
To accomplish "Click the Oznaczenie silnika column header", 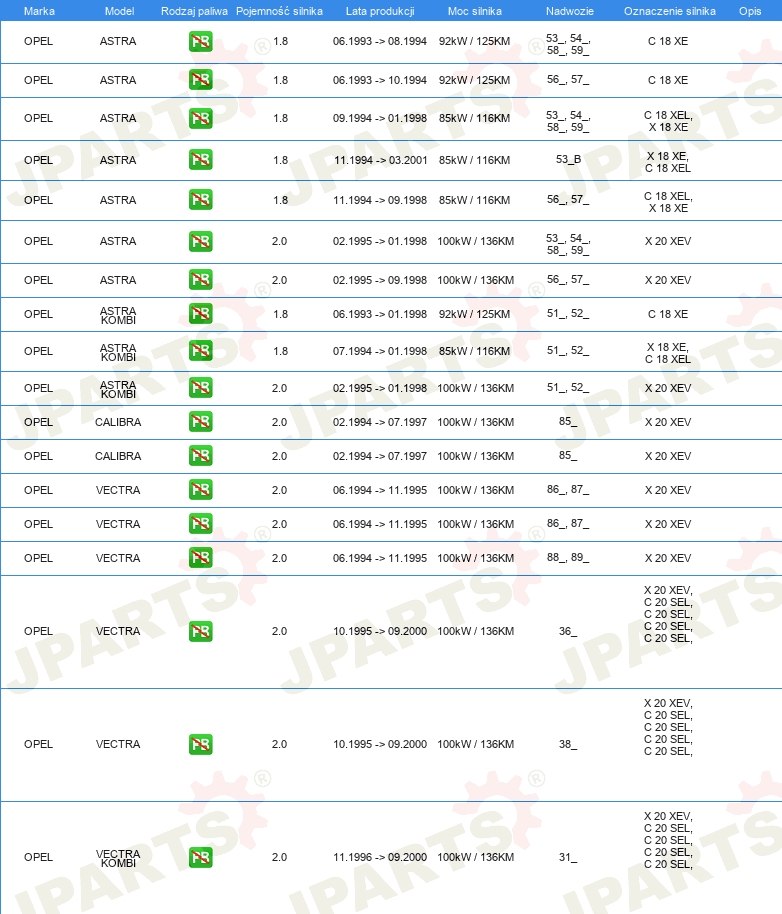I will point(670,11).
